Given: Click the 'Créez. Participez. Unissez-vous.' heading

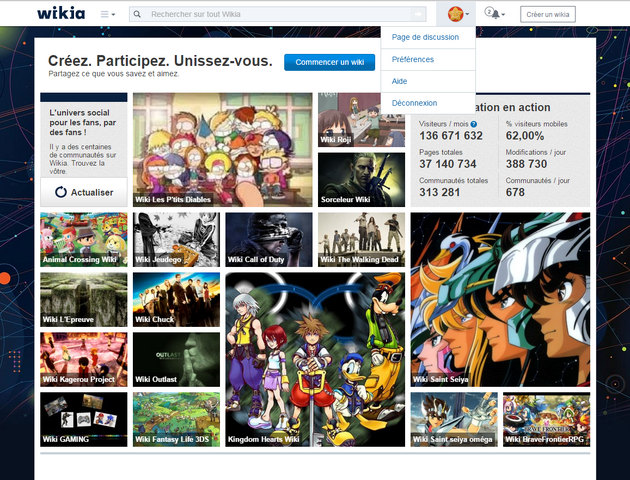Looking at the screenshot, I should [x=160, y=61].
